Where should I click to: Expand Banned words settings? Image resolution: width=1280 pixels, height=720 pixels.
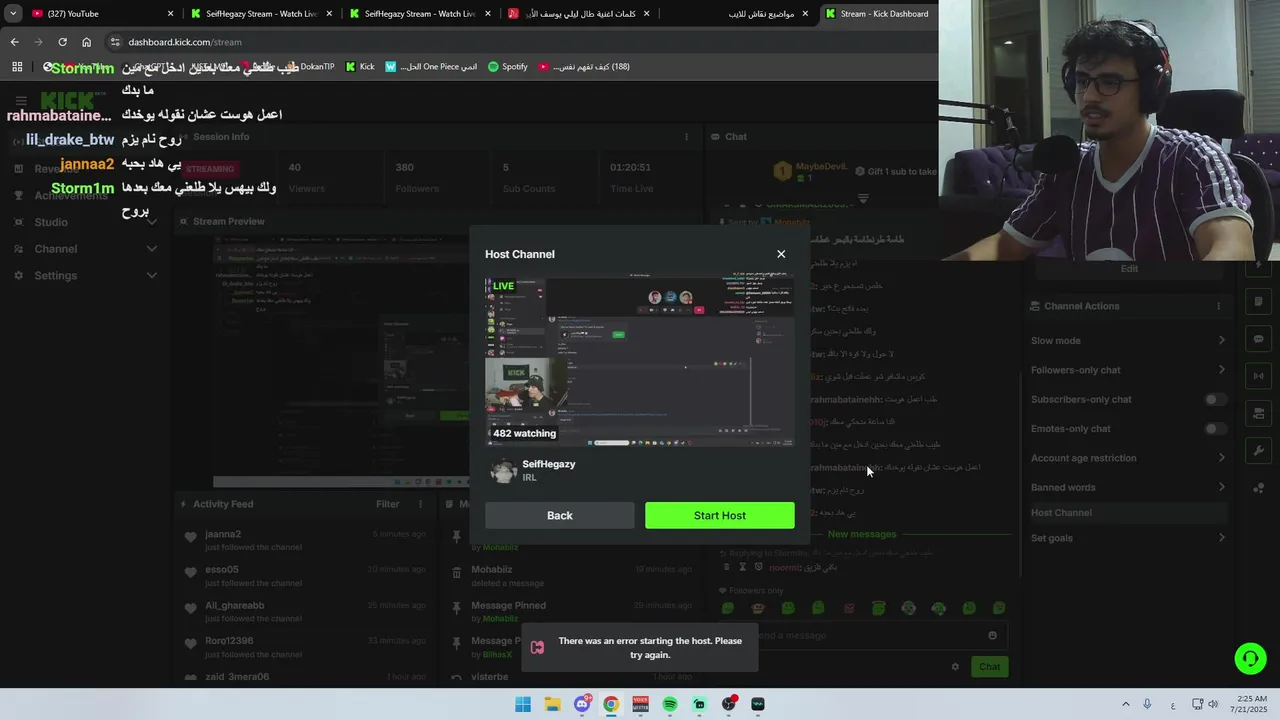[x=1128, y=487]
